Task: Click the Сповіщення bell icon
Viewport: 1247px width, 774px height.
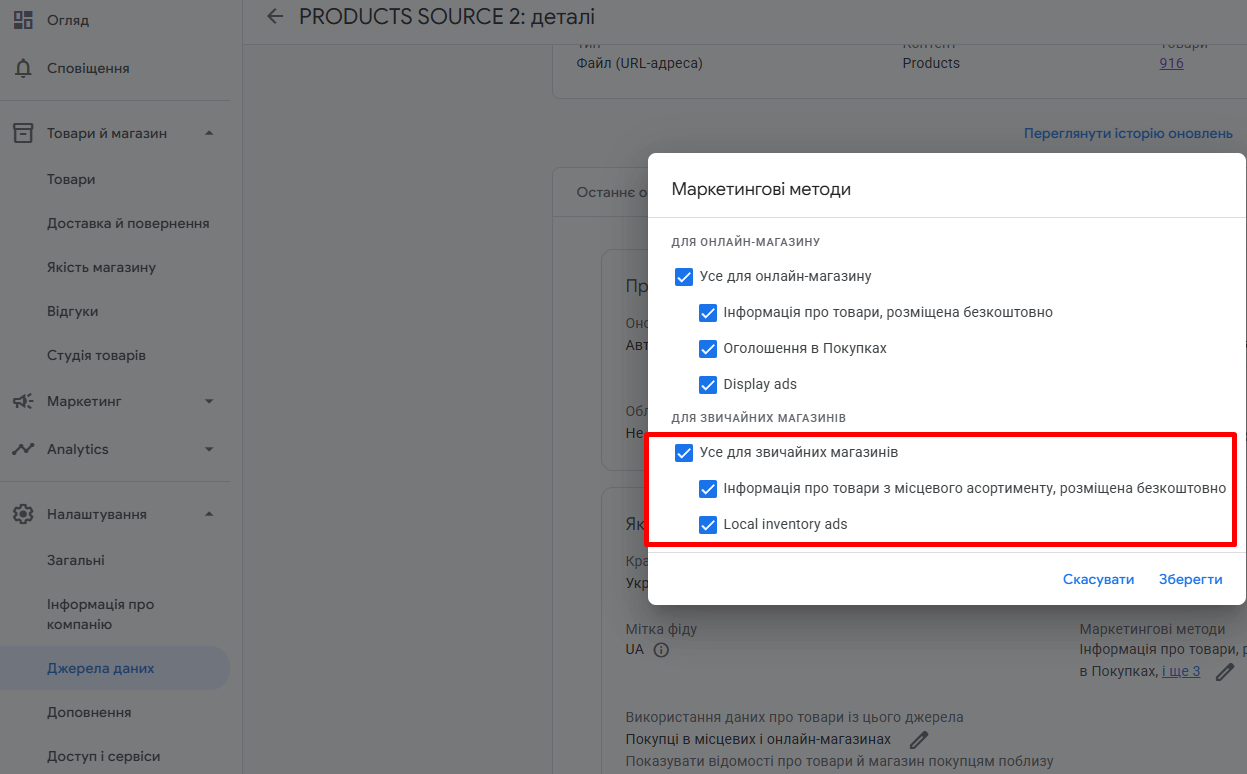Action: 23,68
